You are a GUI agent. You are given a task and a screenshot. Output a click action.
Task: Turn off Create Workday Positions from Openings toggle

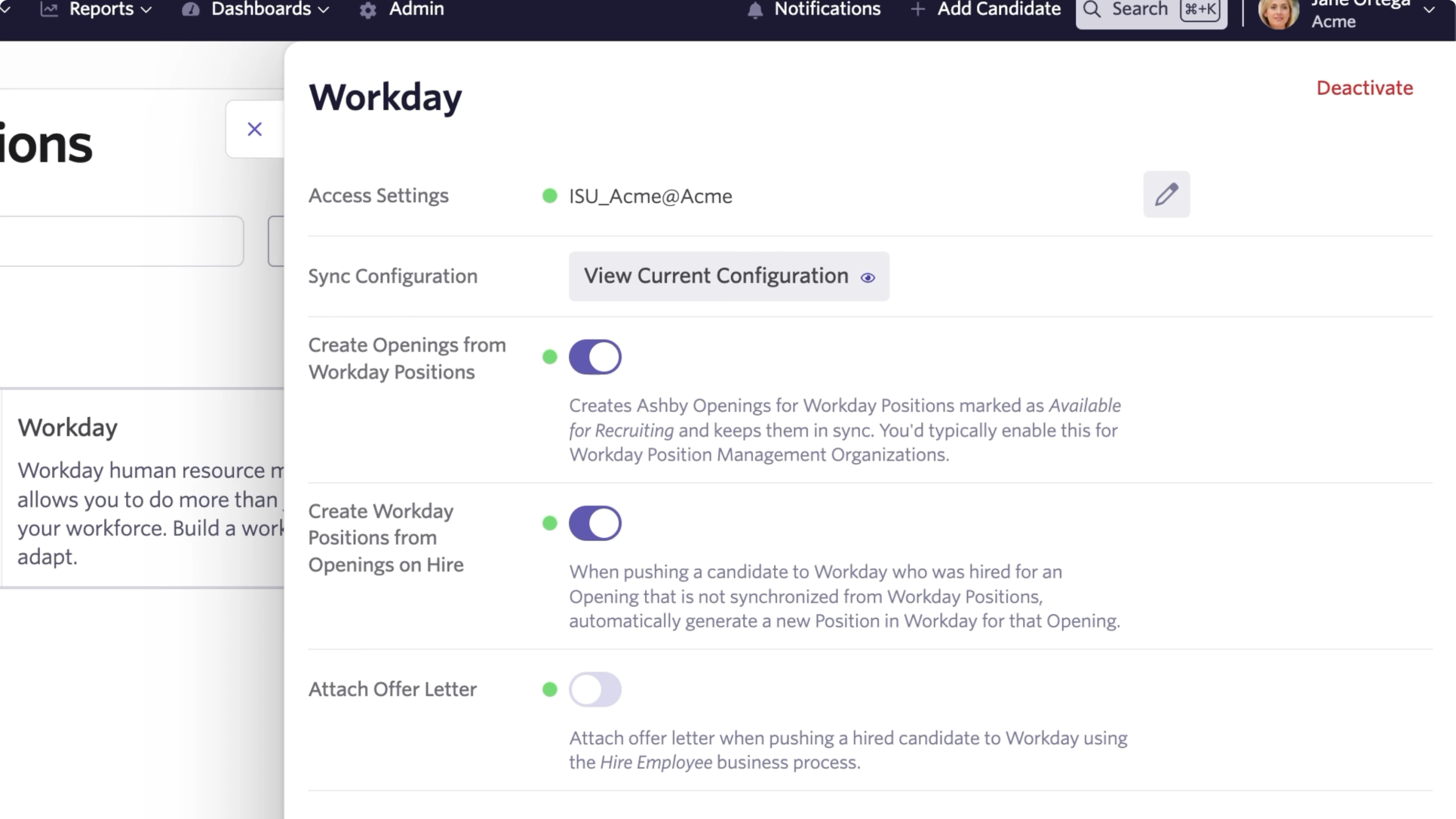click(594, 523)
